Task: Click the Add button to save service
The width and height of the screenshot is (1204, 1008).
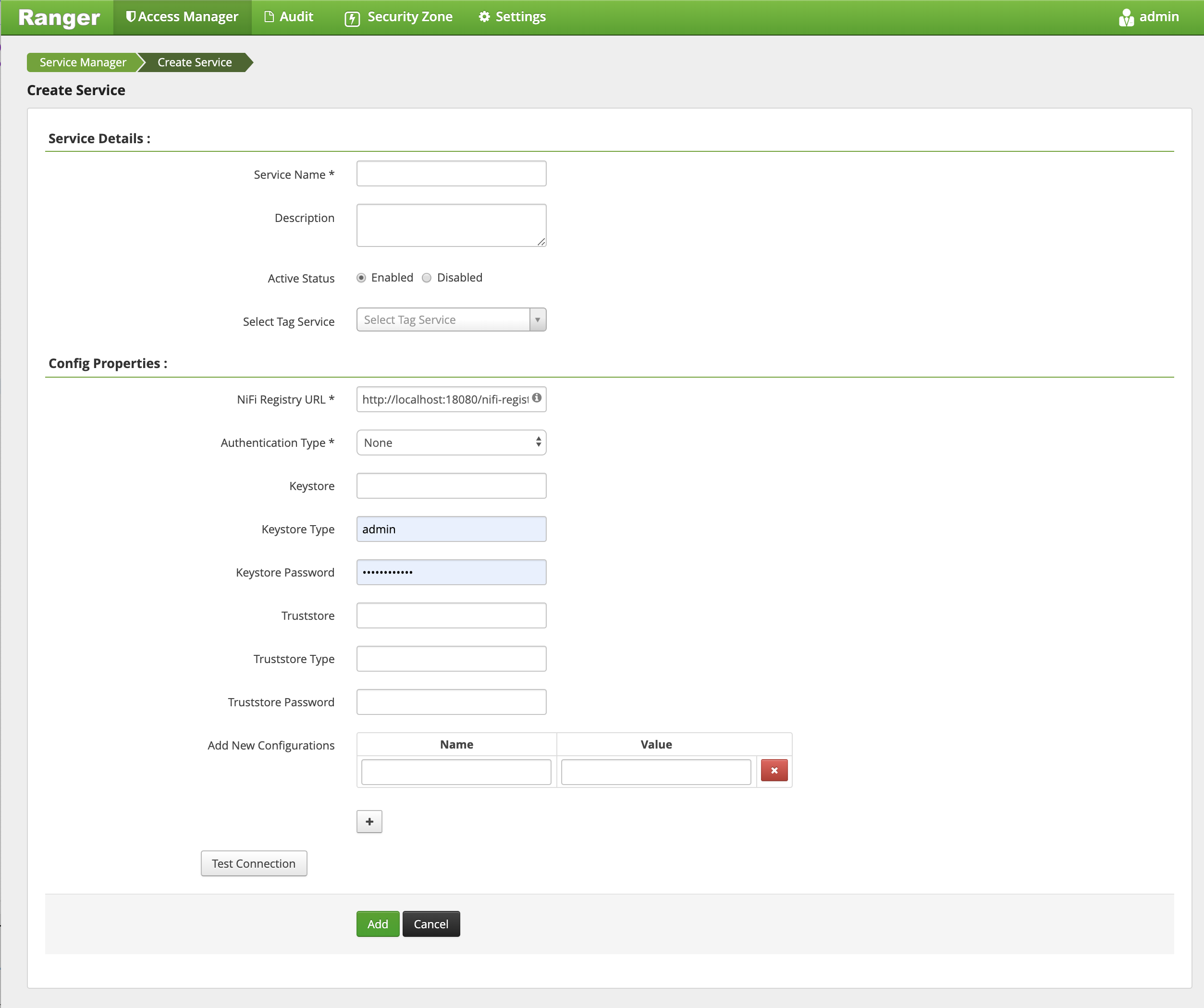Action: point(378,924)
